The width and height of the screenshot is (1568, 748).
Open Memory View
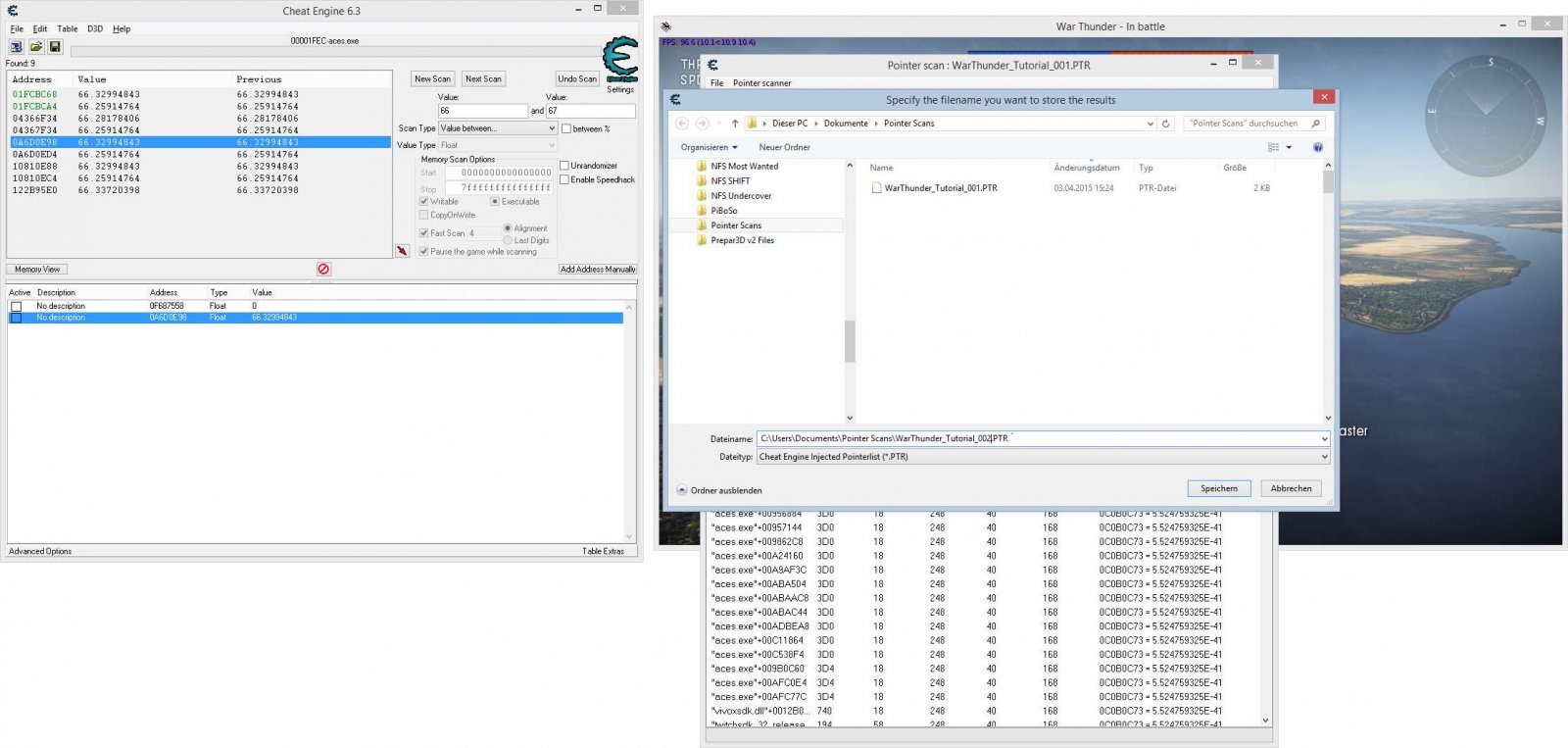tap(37, 269)
